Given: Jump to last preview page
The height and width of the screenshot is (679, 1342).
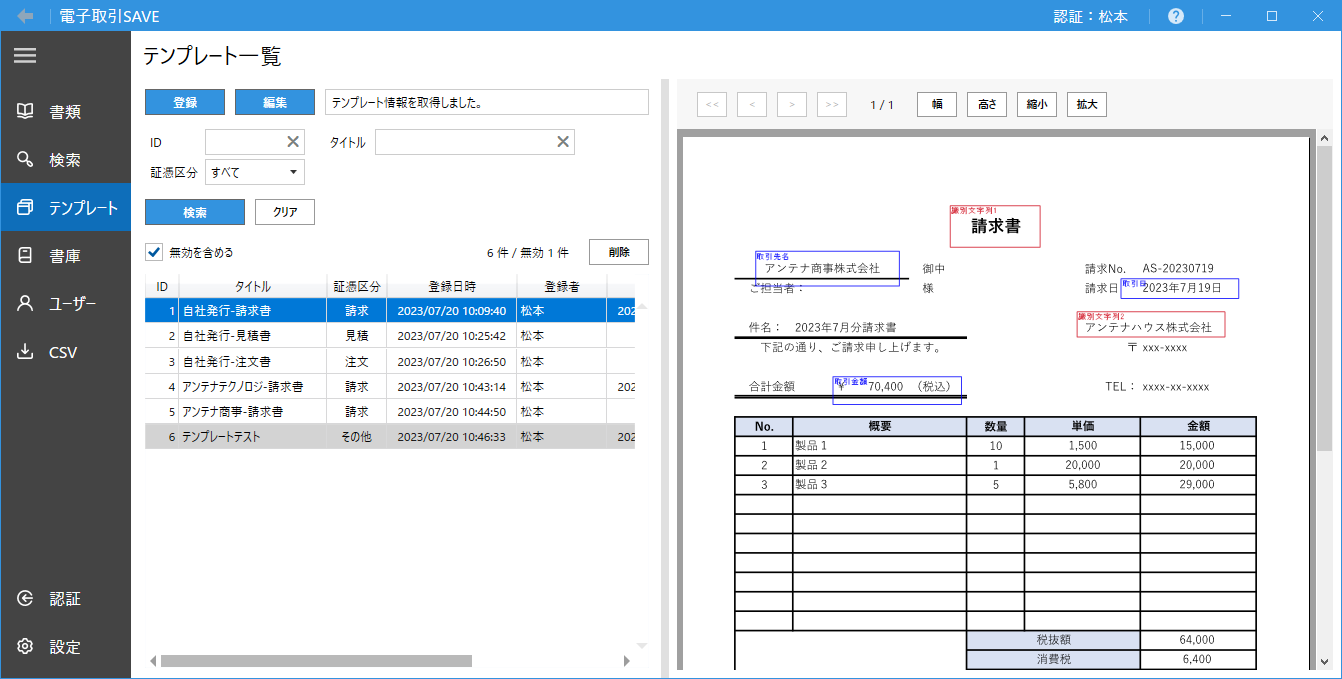Looking at the screenshot, I should [x=832, y=105].
